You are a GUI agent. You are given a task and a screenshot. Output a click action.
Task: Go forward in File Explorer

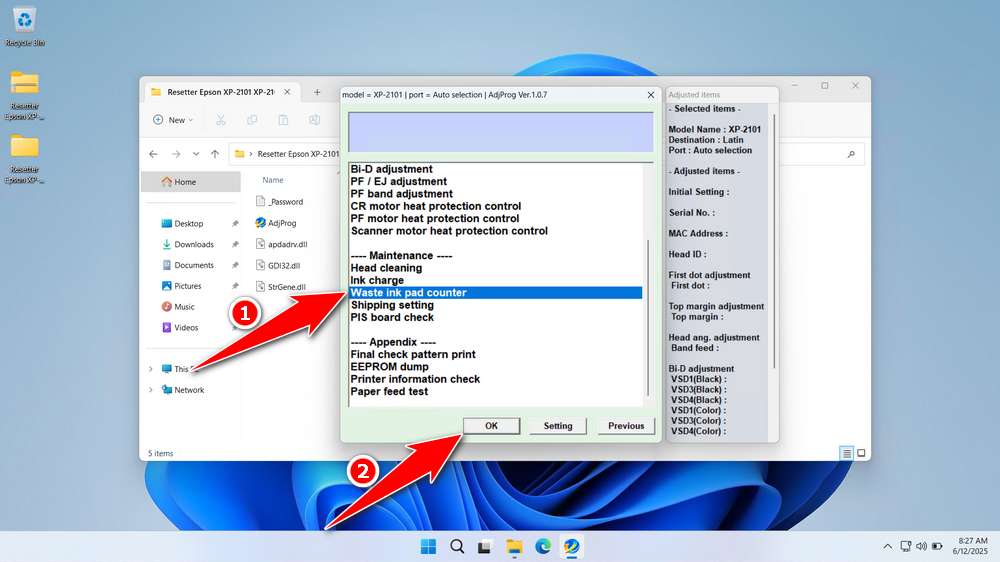pos(175,154)
